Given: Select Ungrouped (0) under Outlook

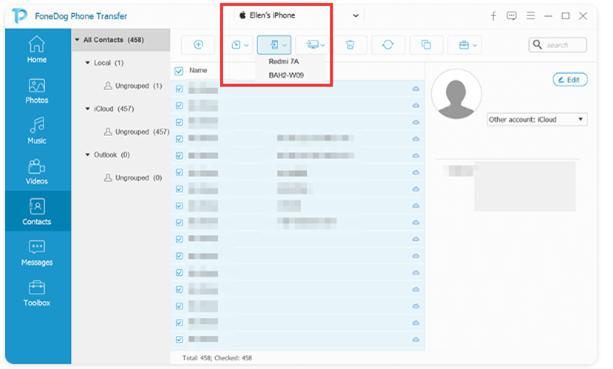Looking at the screenshot, I should 133,178.
